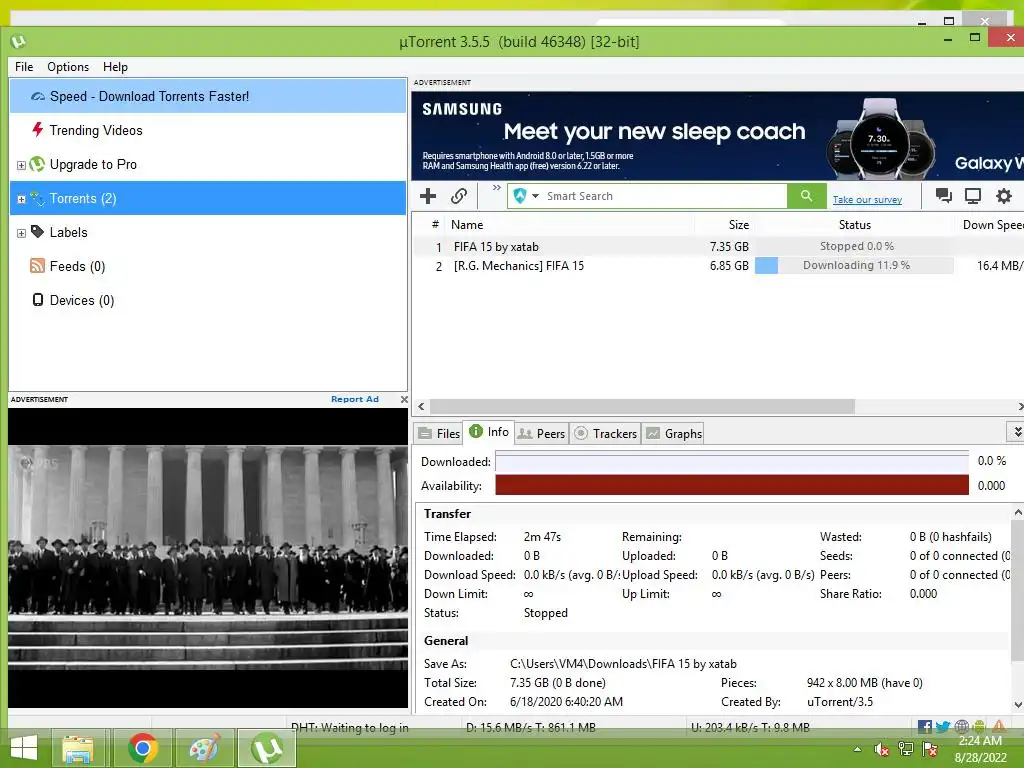Expand the Upgrade to Pro tree node

21,165
